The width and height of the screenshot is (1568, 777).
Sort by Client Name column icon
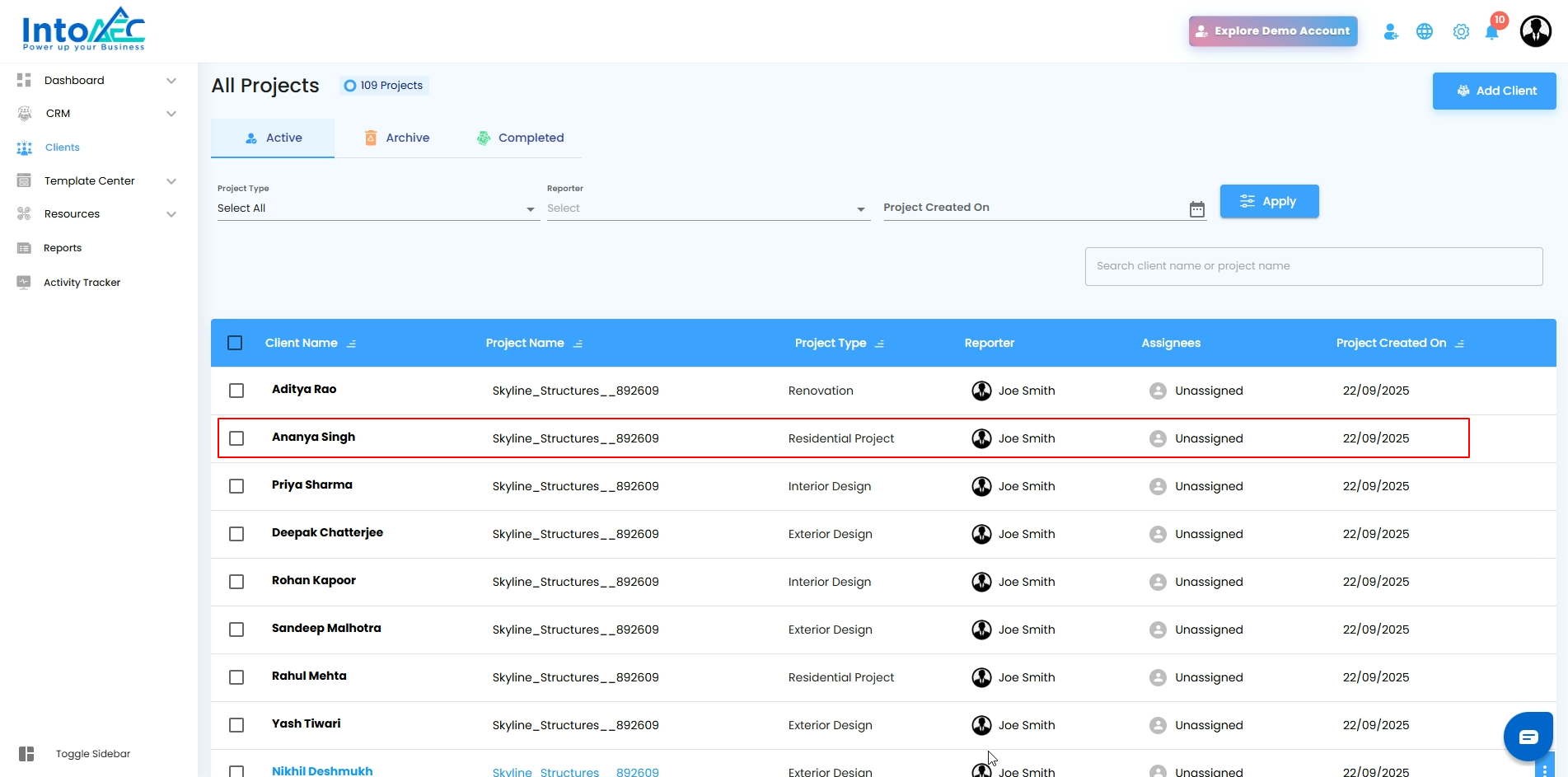pyautogui.click(x=352, y=344)
